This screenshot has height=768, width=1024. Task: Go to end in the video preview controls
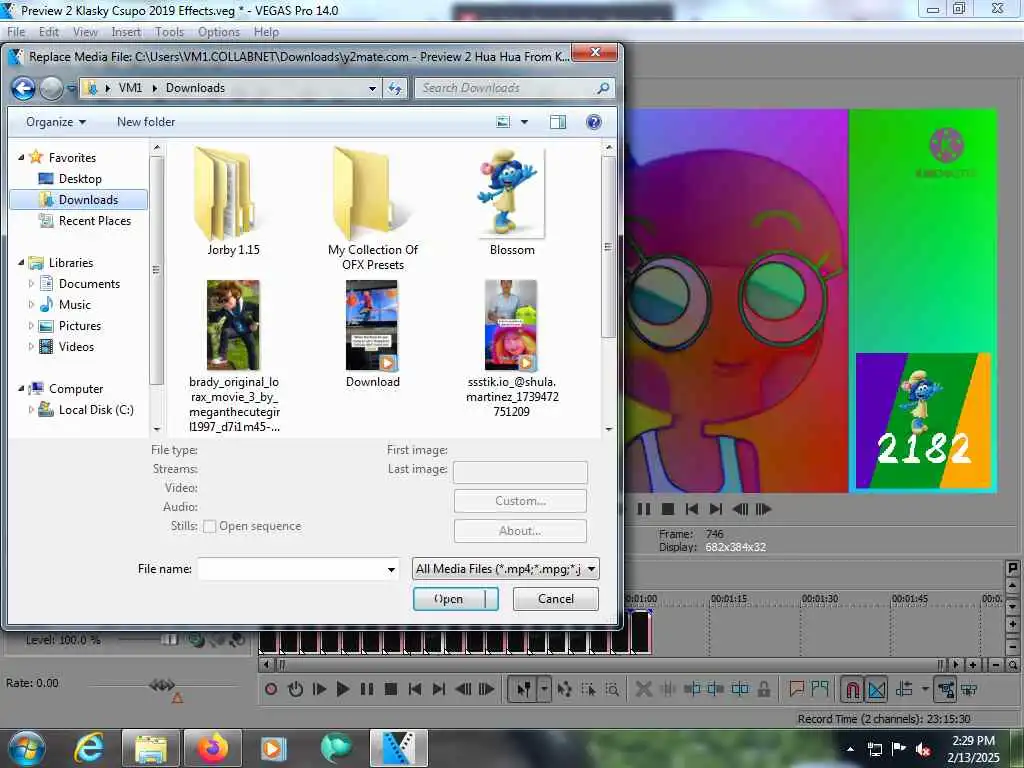tap(716, 509)
